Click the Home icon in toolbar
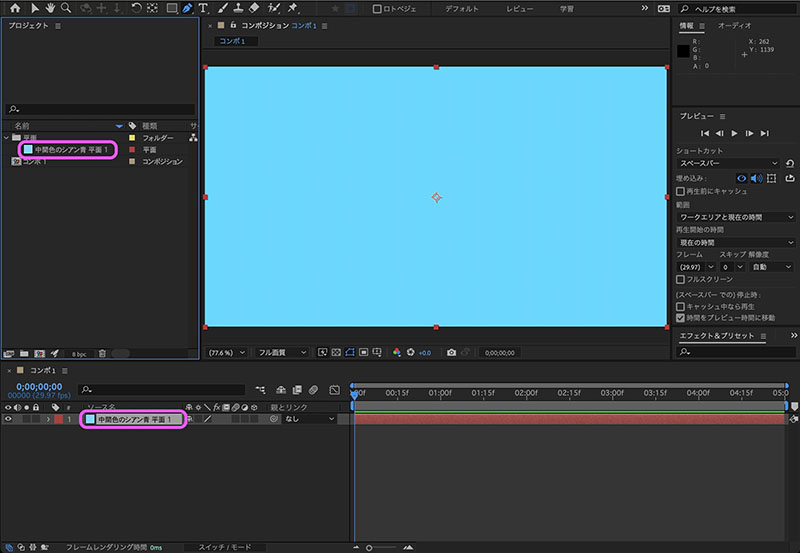Image resolution: width=800 pixels, height=553 pixels. (x=15, y=8)
